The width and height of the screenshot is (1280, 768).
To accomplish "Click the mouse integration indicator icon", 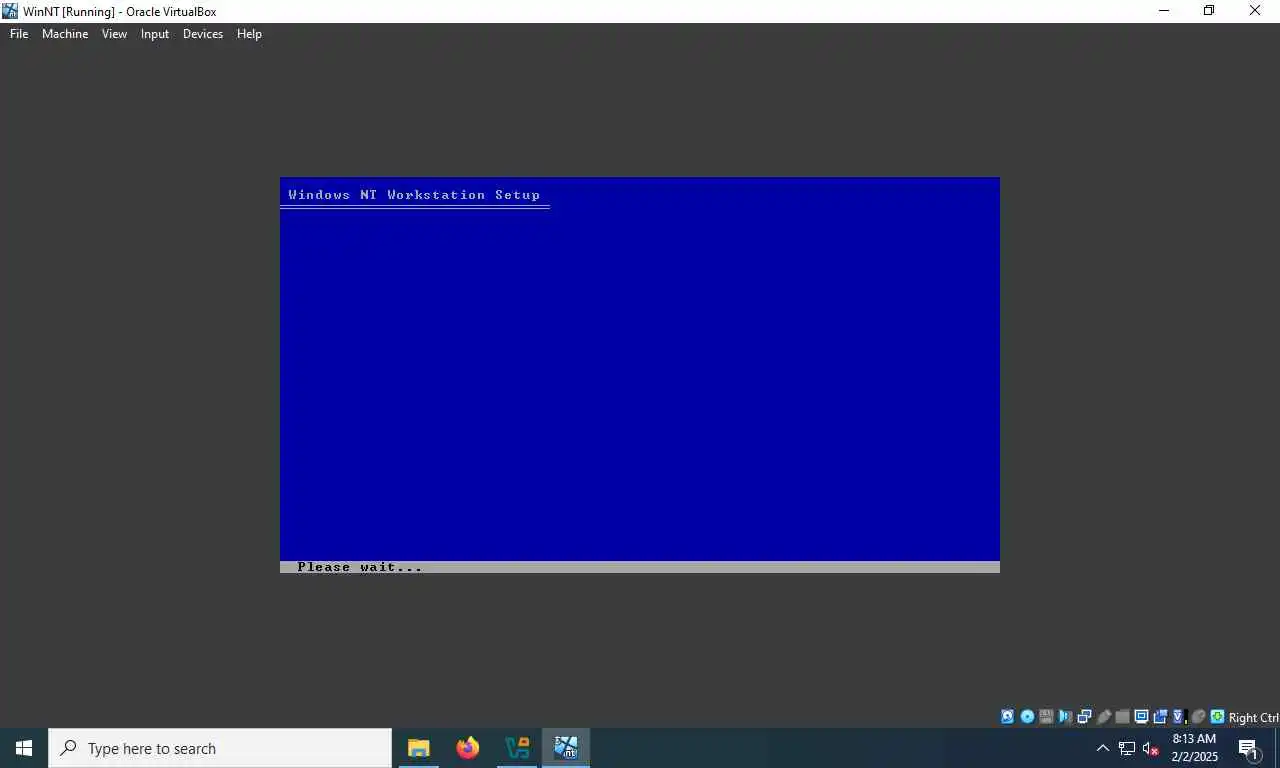I will coord(1198,717).
